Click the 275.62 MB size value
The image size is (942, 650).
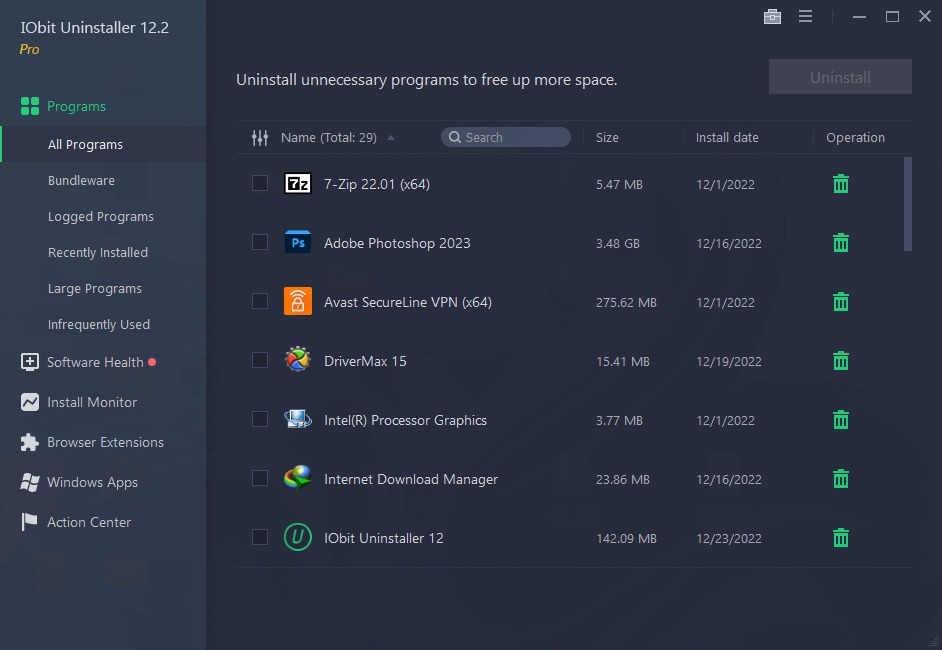click(626, 303)
